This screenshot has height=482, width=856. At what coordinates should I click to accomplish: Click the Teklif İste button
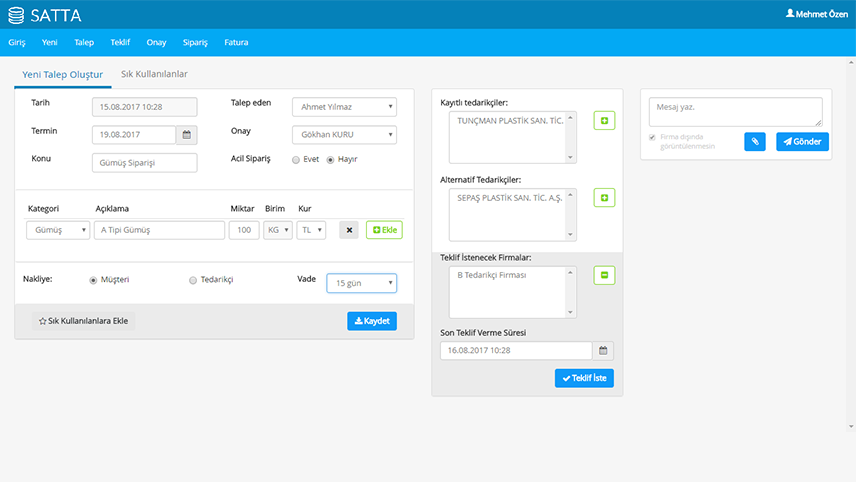pyautogui.click(x=584, y=379)
